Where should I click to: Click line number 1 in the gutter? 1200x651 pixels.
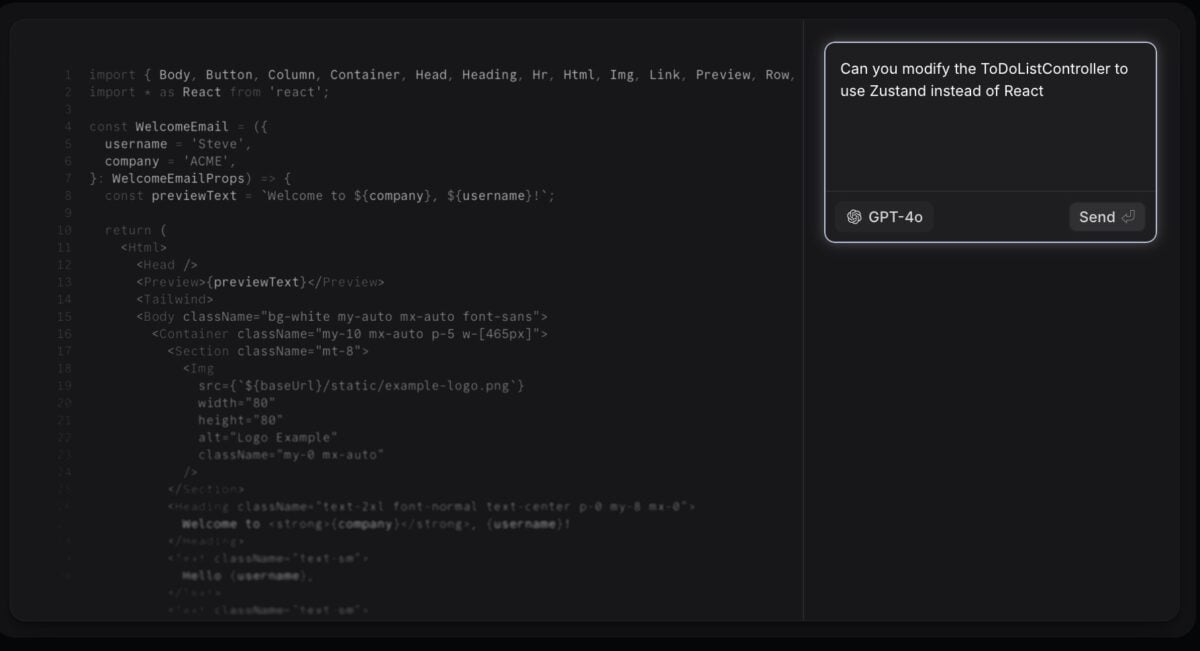pyautogui.click(x=67, y=75)
